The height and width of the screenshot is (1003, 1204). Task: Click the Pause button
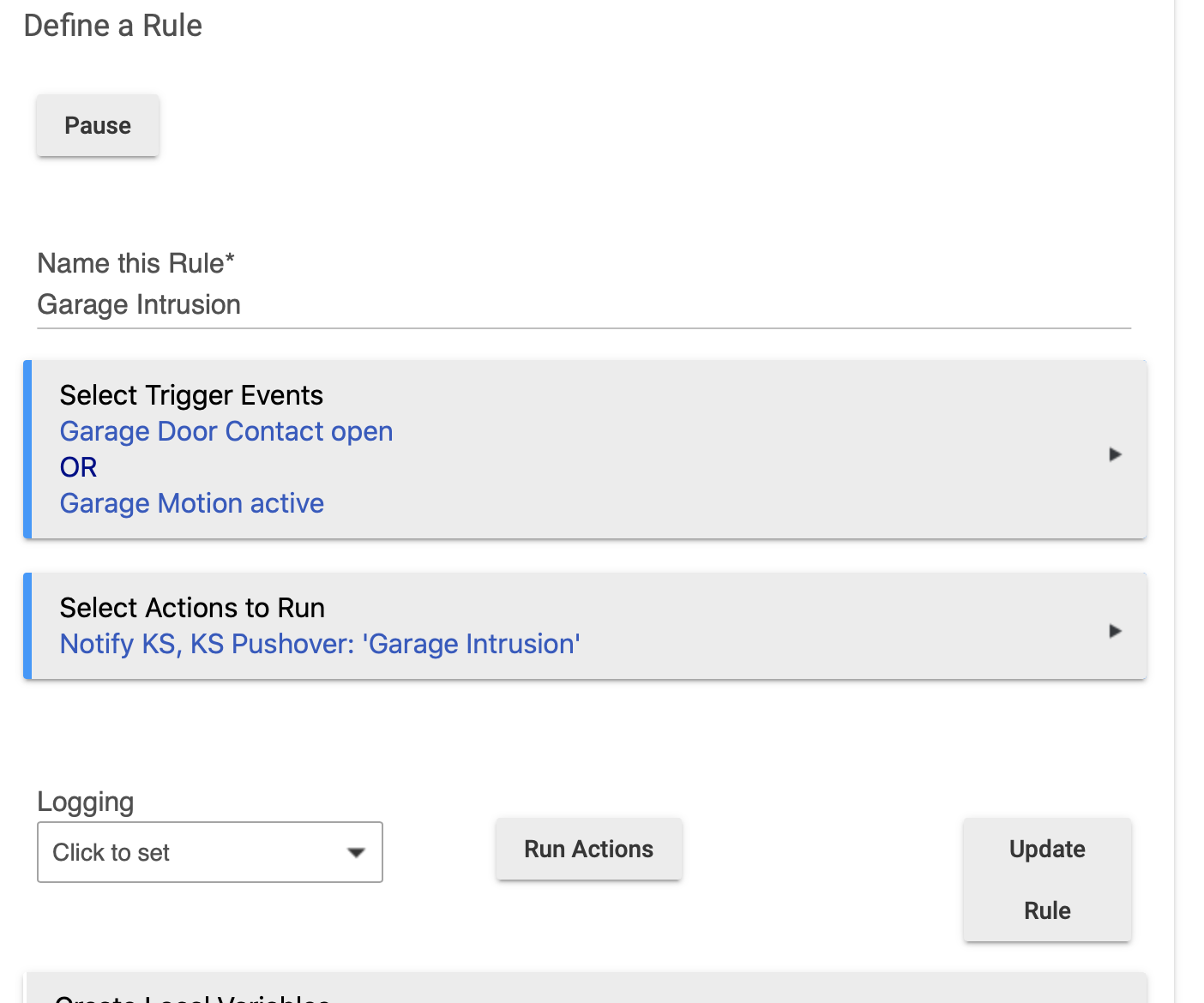tap(98, 125)
